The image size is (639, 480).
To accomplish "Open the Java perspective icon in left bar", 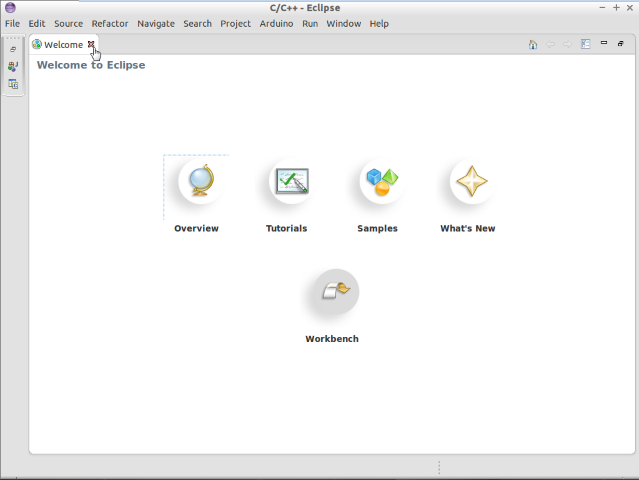I will tap(13, 66).
